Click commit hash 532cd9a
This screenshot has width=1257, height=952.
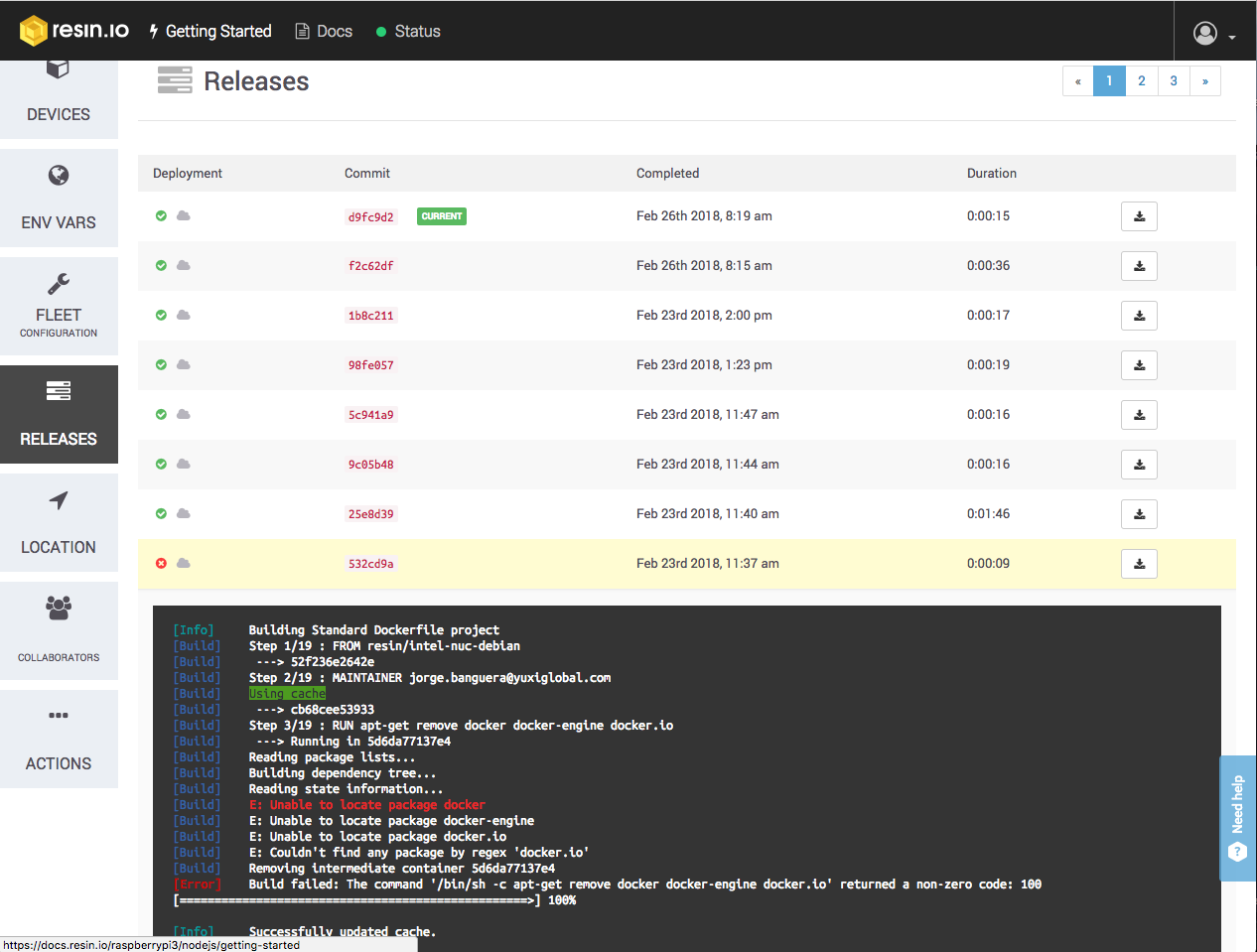pos(371,564)
